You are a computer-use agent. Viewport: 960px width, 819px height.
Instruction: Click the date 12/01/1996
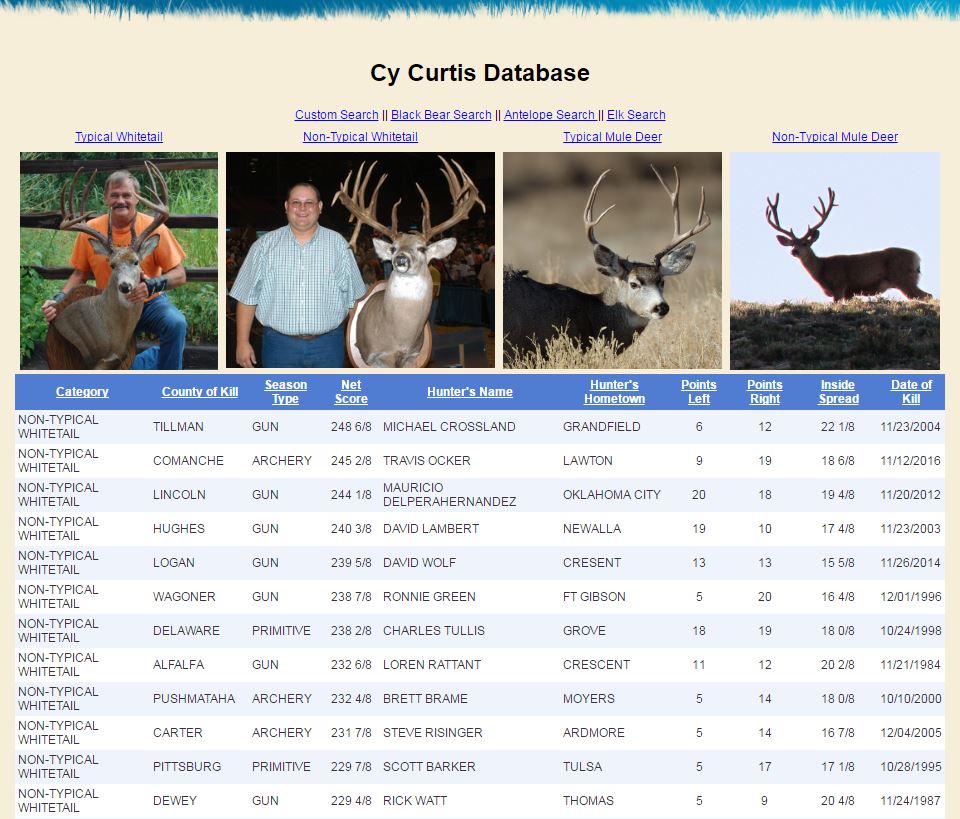tap(910, 596)
